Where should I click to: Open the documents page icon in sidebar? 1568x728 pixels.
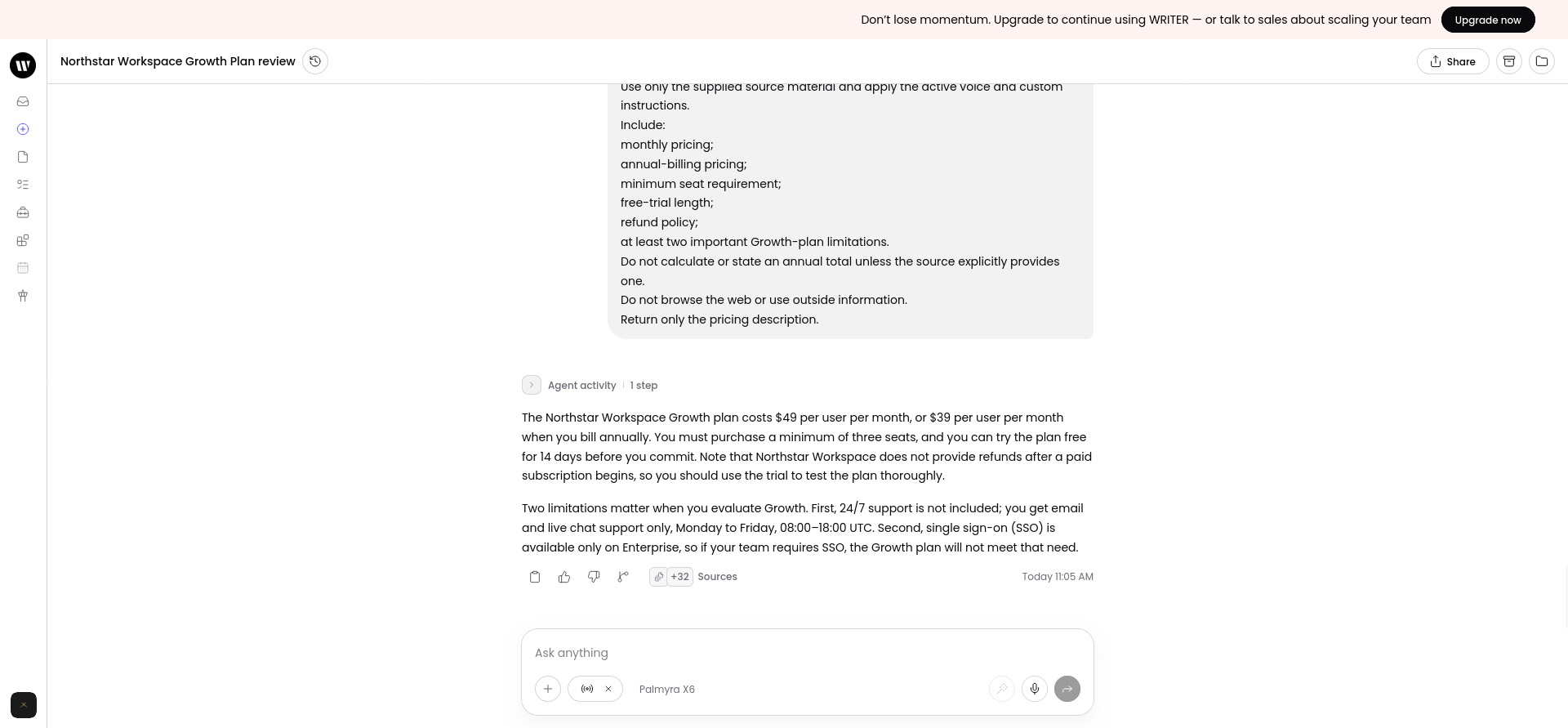coord(23,157)
